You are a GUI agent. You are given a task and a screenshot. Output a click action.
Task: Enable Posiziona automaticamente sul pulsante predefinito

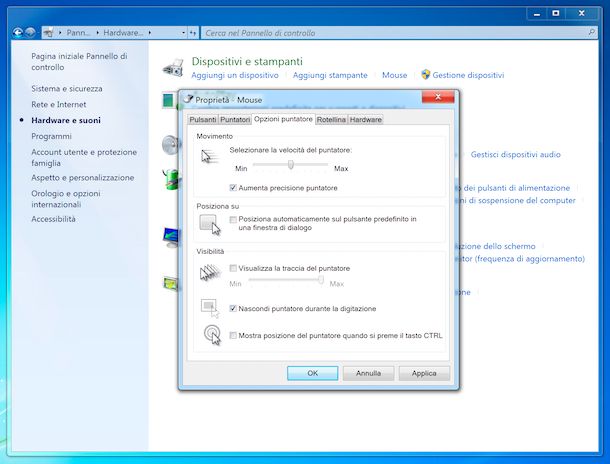click(x=233, y=220)
